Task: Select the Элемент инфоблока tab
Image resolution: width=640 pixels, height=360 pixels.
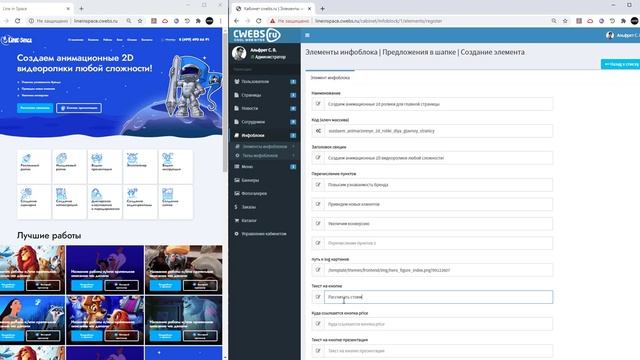Action: pos(330,78)
